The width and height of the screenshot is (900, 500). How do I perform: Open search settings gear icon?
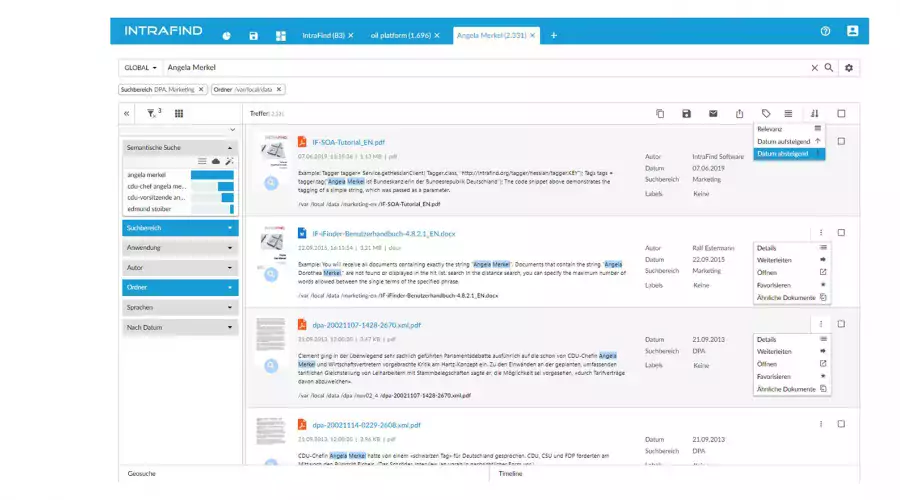(849, 68)
